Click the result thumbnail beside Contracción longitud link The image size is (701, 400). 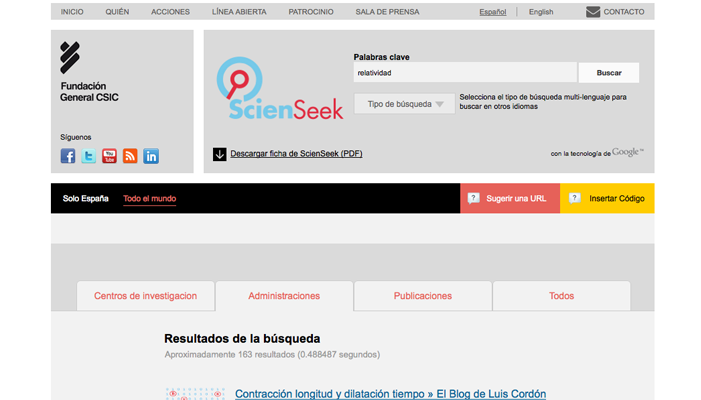click(x=195, y=394)
